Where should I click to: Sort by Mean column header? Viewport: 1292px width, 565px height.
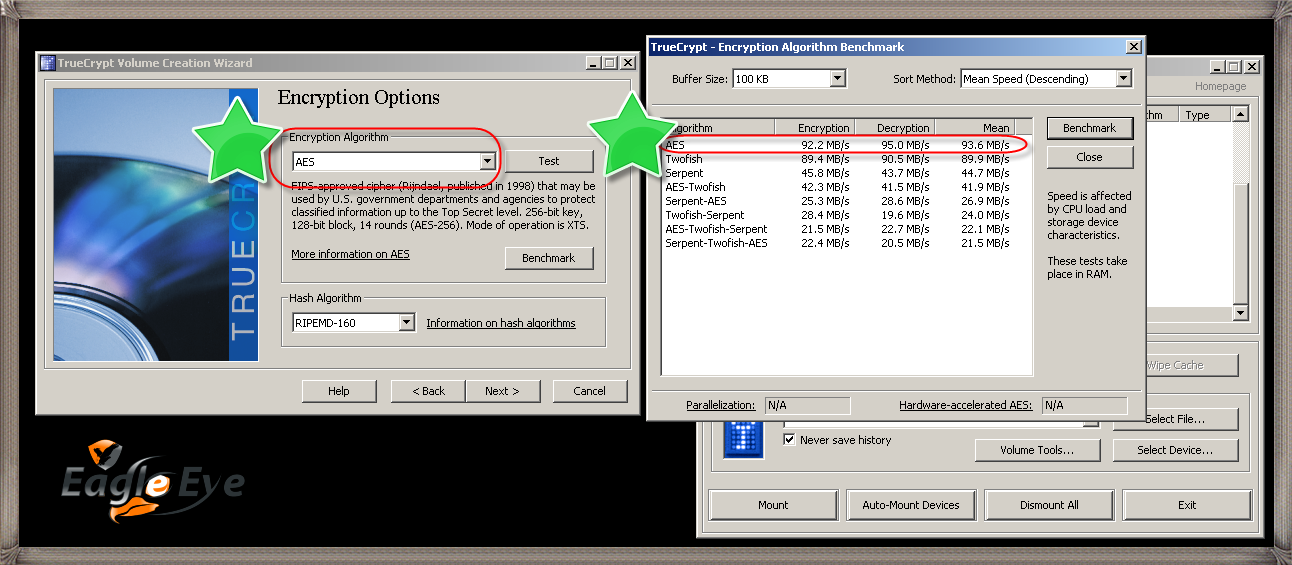[974, 128]
